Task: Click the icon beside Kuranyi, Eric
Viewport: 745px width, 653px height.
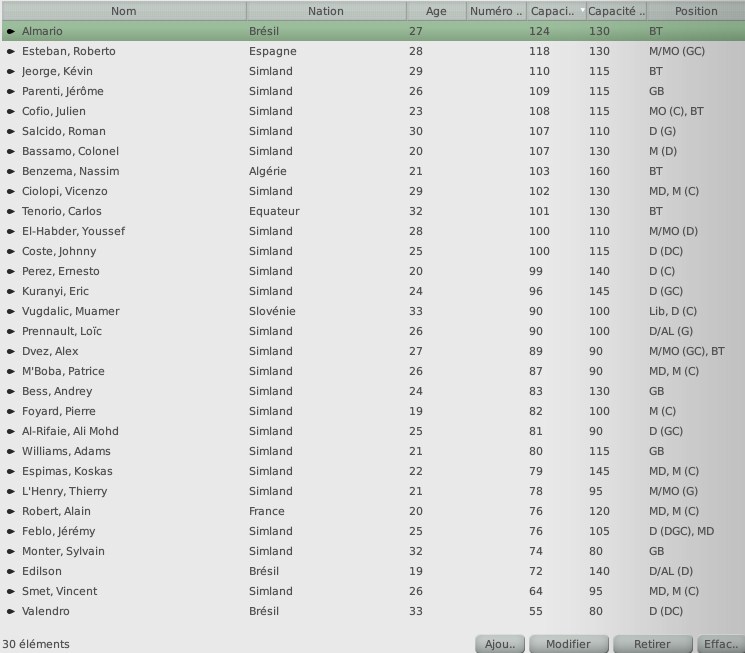Action: [x=11, y=292]
